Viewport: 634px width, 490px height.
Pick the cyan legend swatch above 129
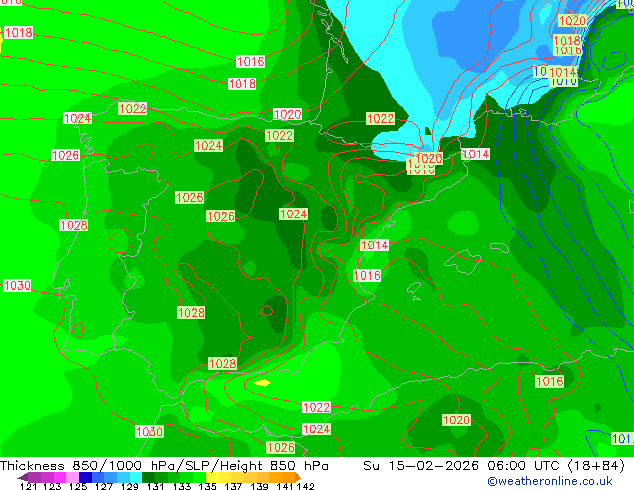(x=136, y=477)
